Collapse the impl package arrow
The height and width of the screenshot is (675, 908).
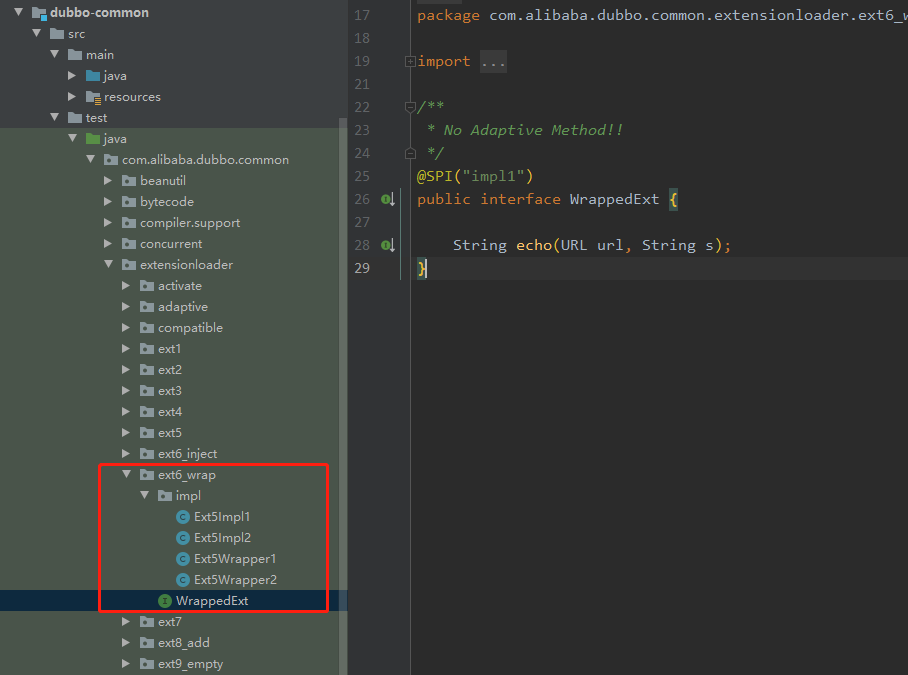click(144, 495)
